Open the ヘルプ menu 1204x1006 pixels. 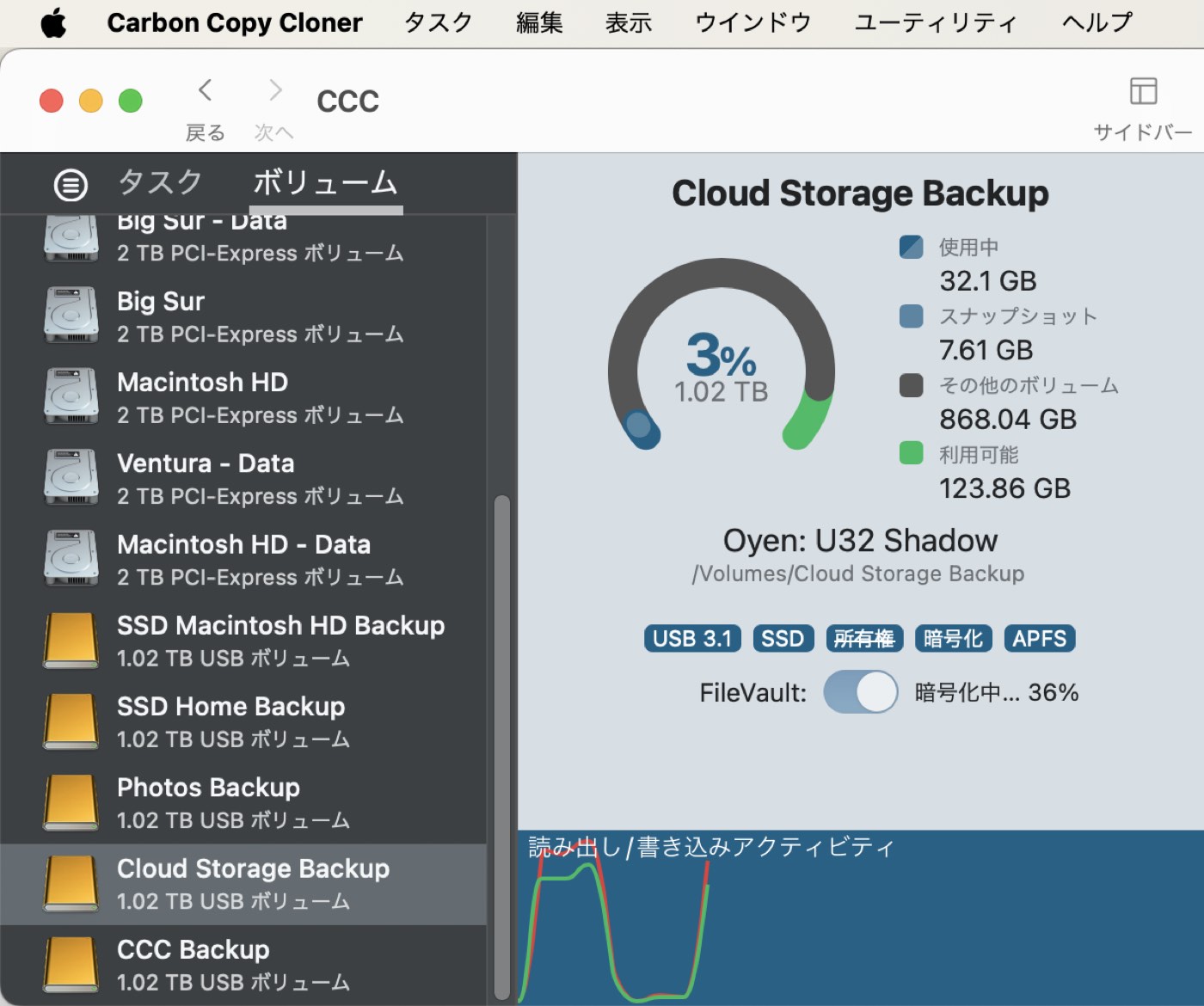[1097, 23]
